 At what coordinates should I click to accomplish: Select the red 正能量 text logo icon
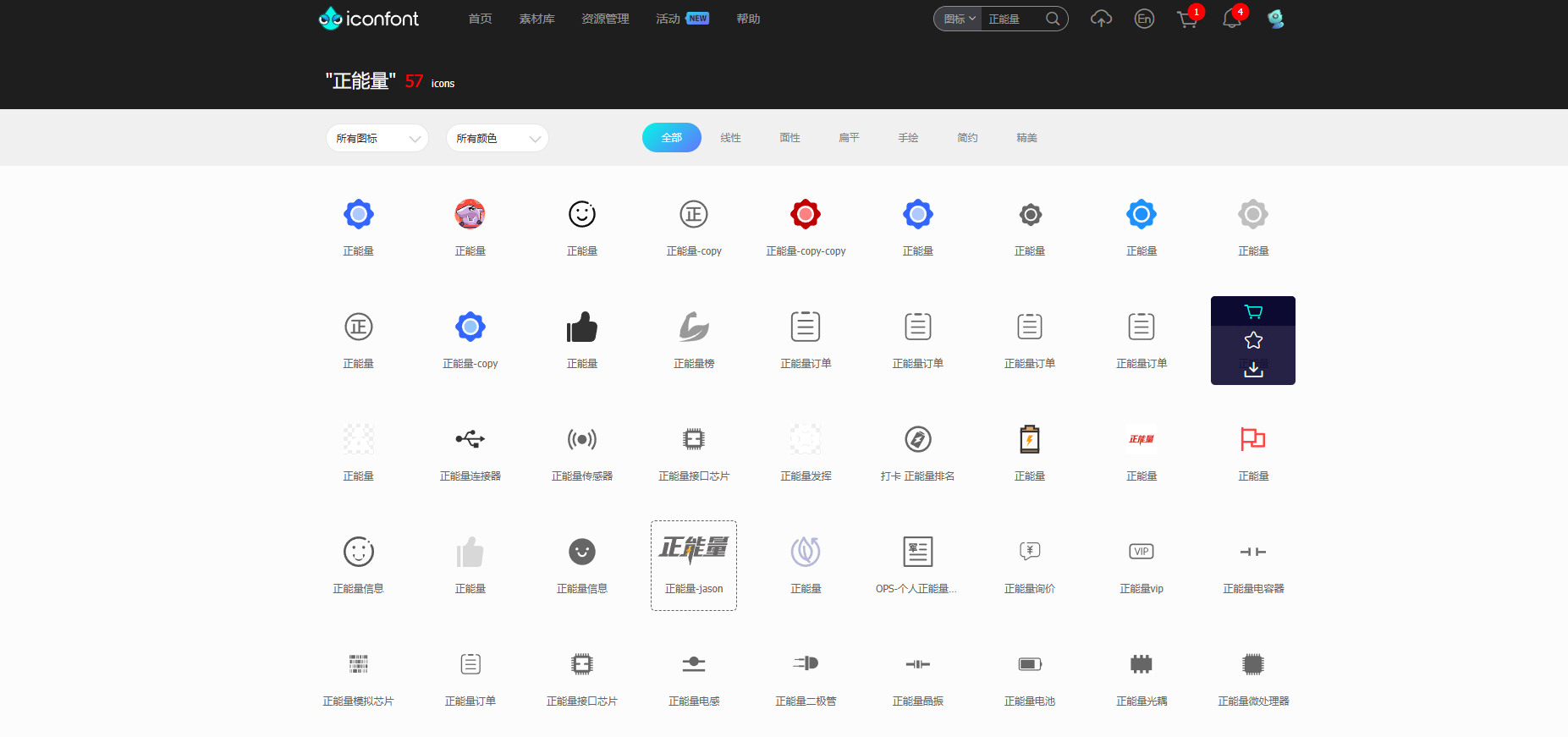tap(1142, 439)
